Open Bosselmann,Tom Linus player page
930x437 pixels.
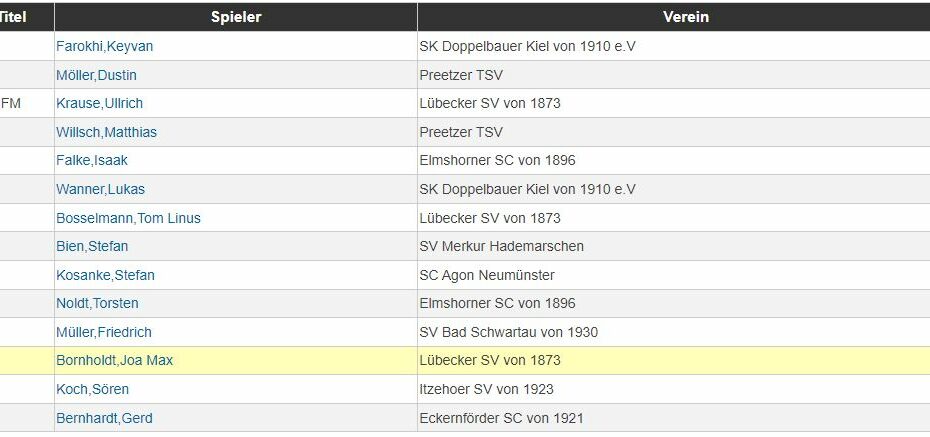[128, 218]
